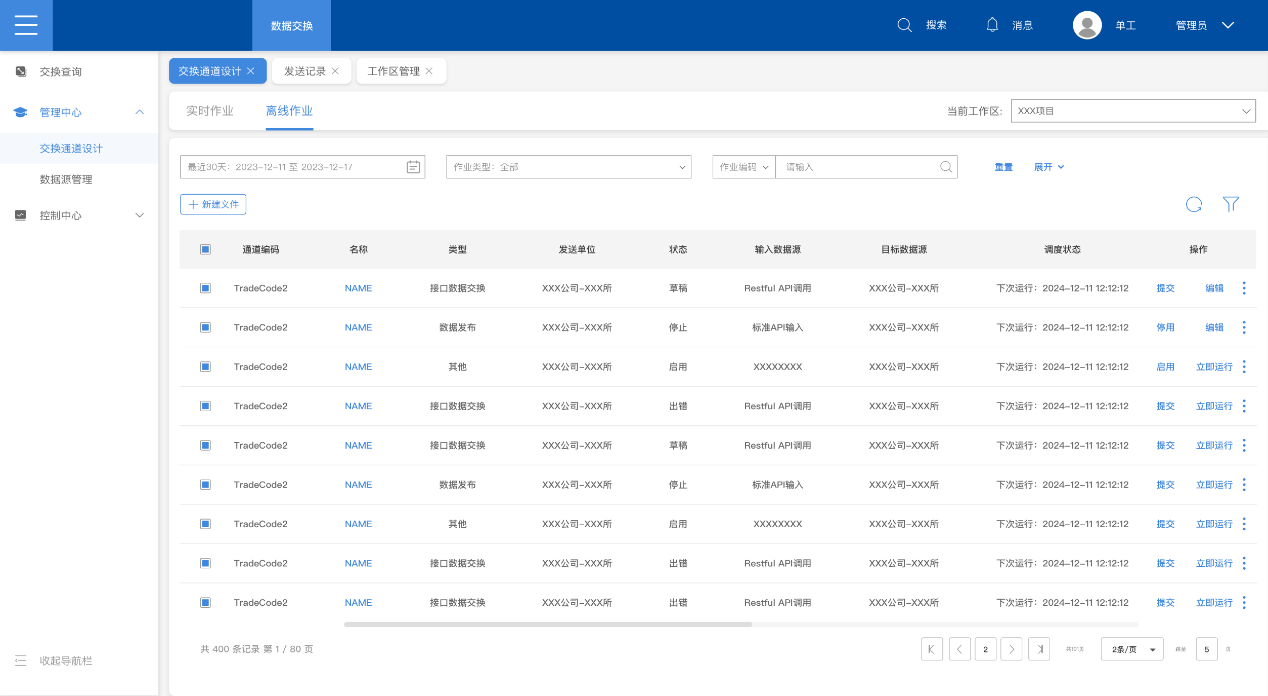Uncheck the first row checkbox
The width and height of the screenshot is (1268, 696).
(x=205, y=288)
